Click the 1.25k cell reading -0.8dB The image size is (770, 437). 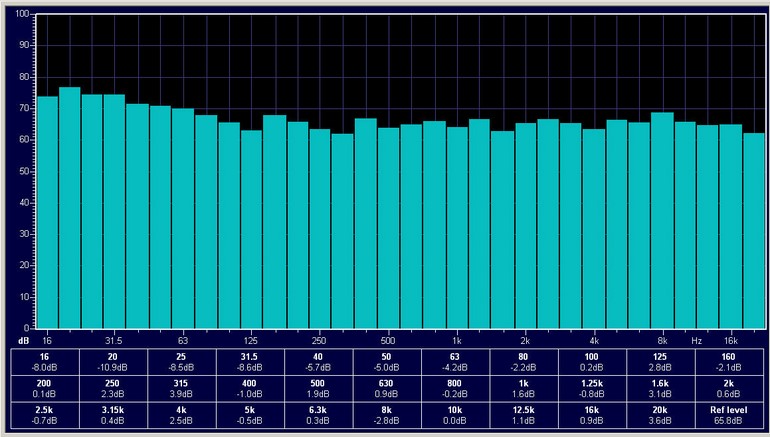[x=592, y=388]
